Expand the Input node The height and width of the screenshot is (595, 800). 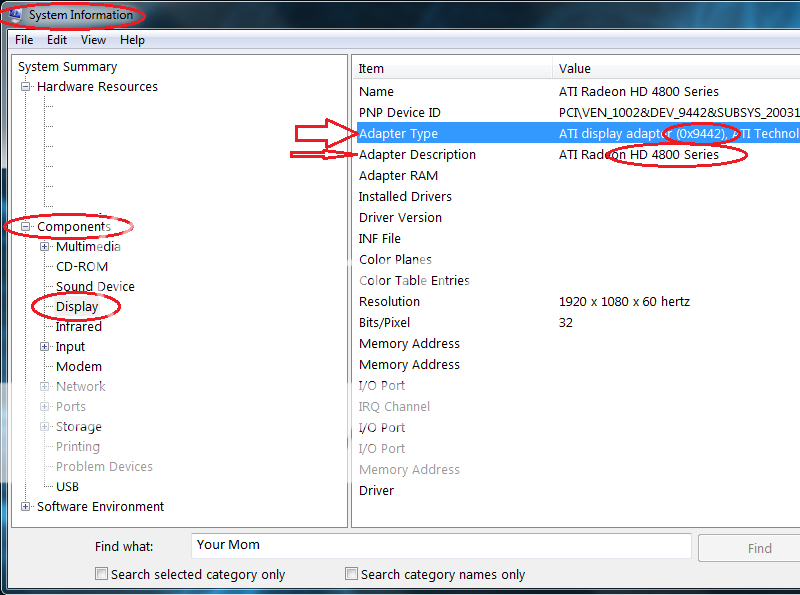click(44, 346)
